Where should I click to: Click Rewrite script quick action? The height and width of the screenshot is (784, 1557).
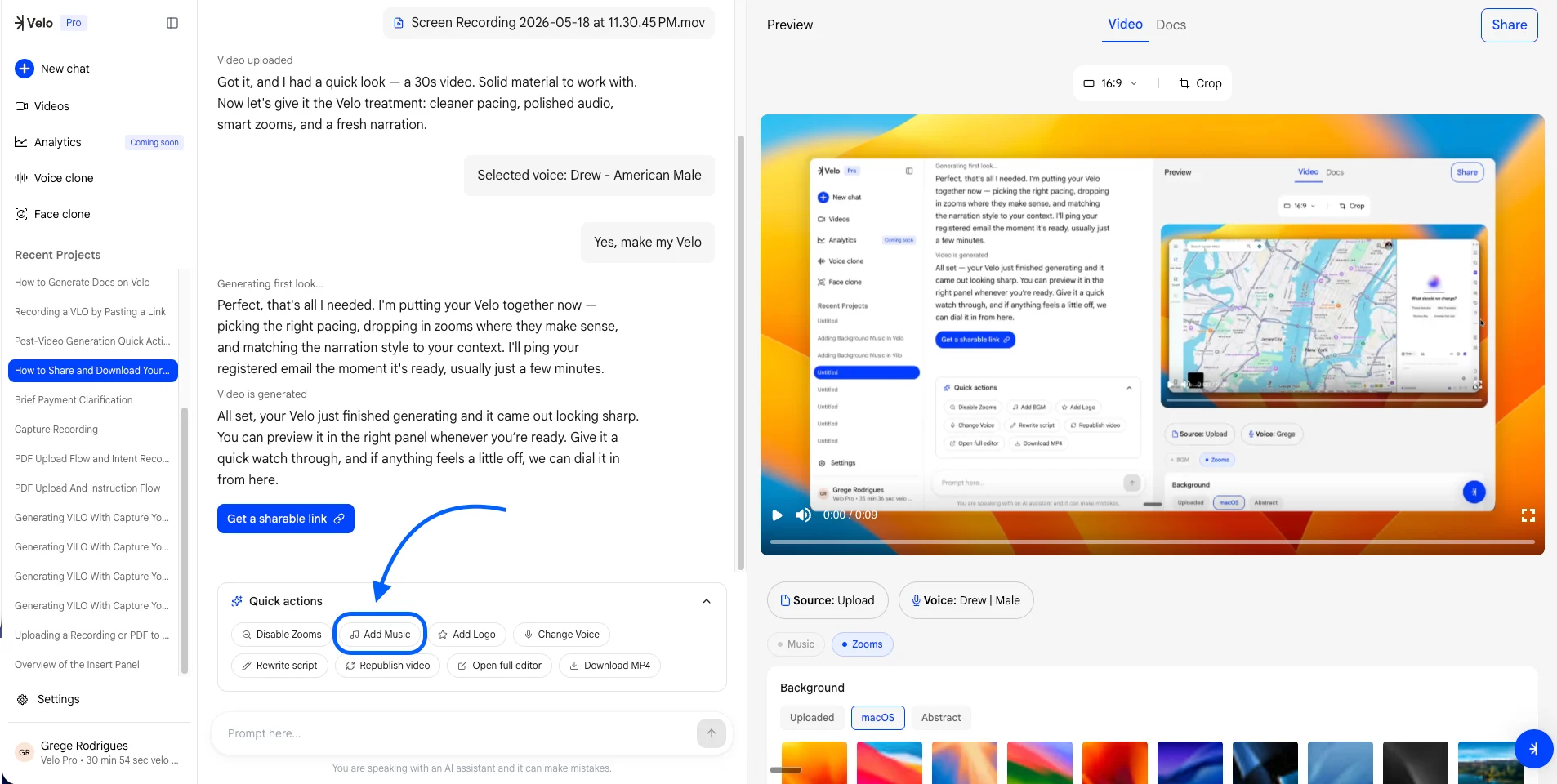[x=280, y=666]
